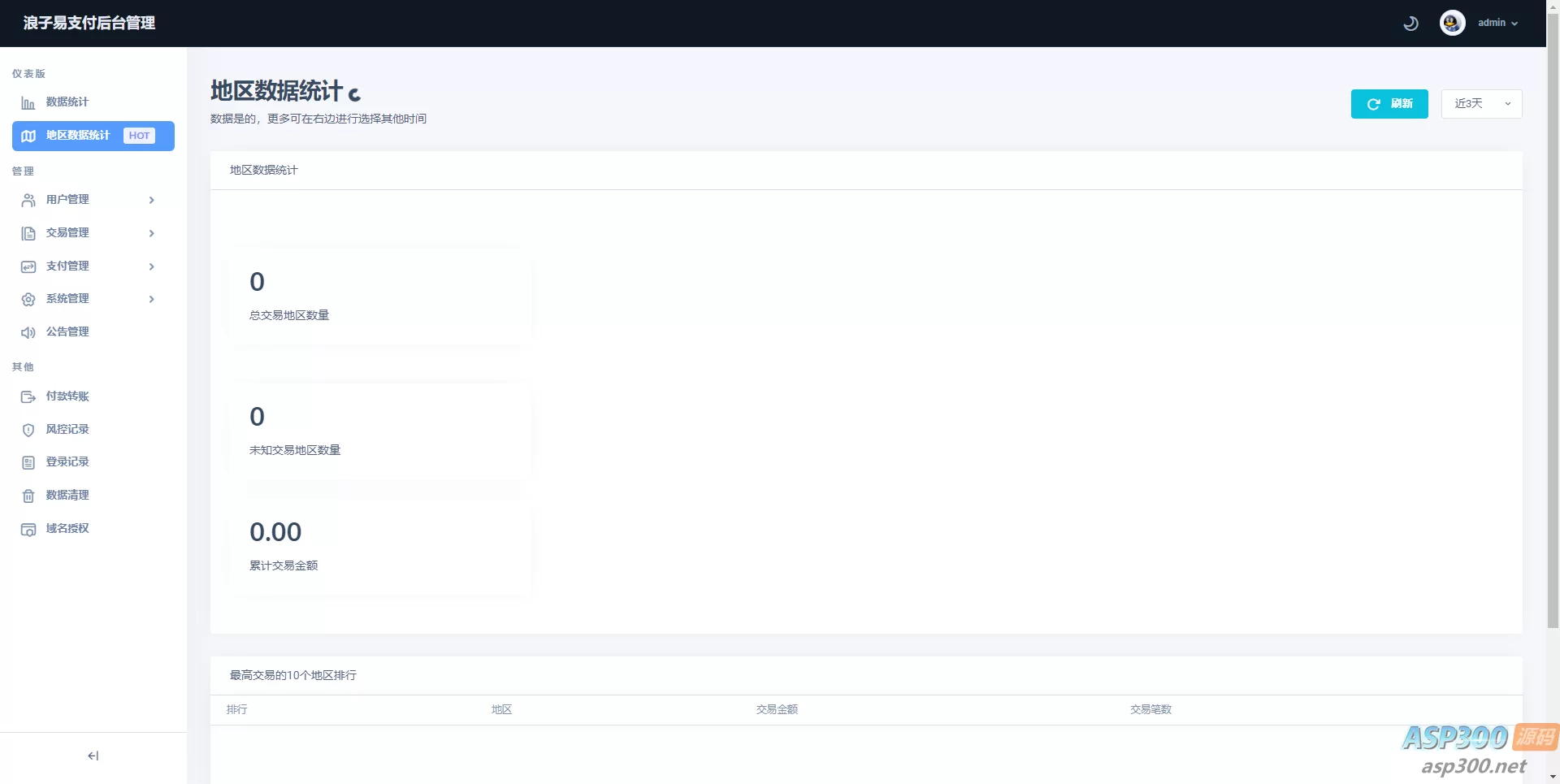Click the 刷新 refresh button
1560x784 pixels.
[1389, 104]
